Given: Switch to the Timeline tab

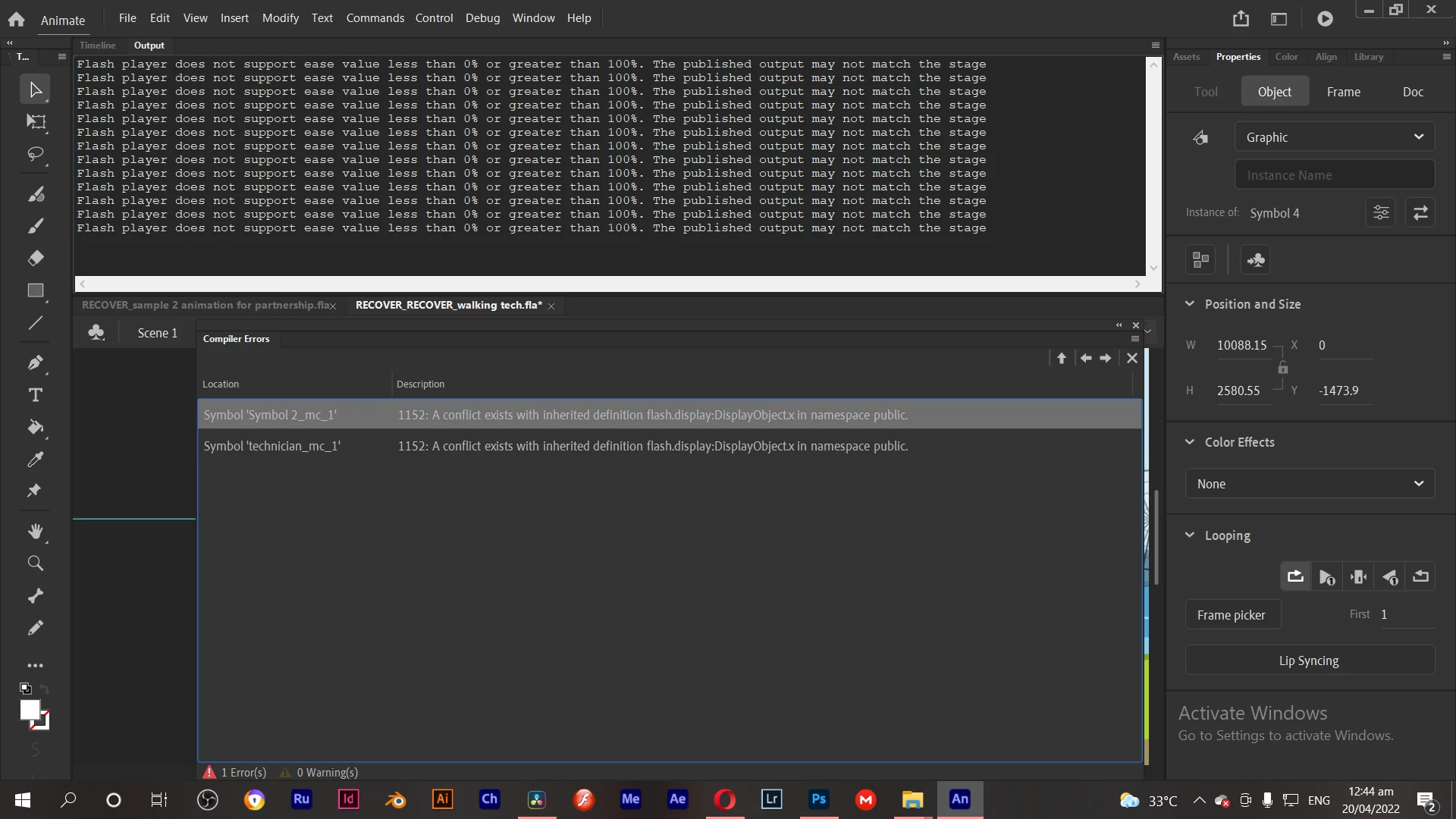Looking at the screenshot, I should click(x=98, y=45).
